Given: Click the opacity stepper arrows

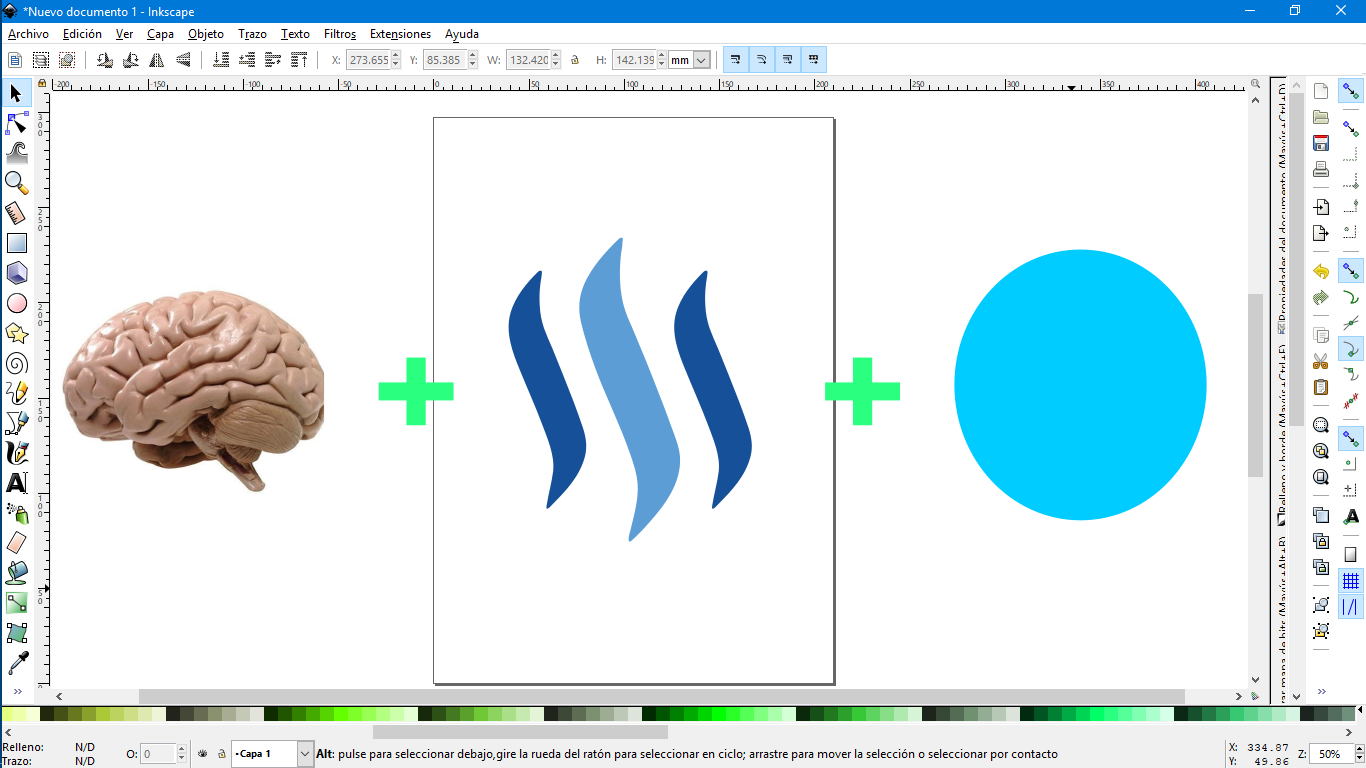Looking at the screenshot, I should (x=182, y=754).
